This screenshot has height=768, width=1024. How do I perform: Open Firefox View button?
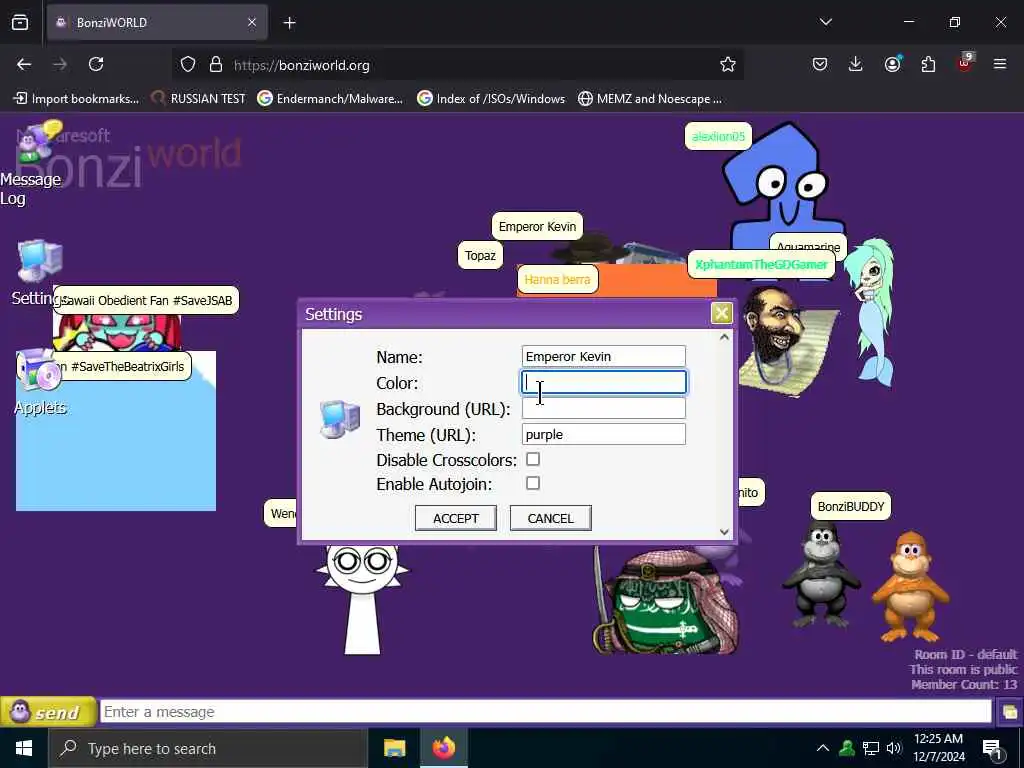20,23
